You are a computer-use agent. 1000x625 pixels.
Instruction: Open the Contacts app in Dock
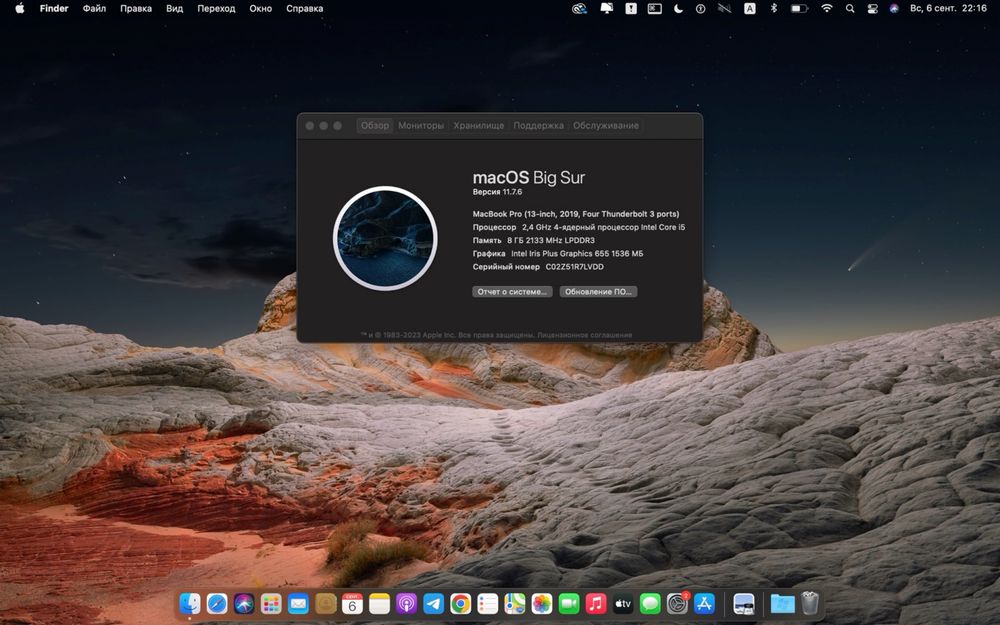pyautogui.click(x=325, y=603)
